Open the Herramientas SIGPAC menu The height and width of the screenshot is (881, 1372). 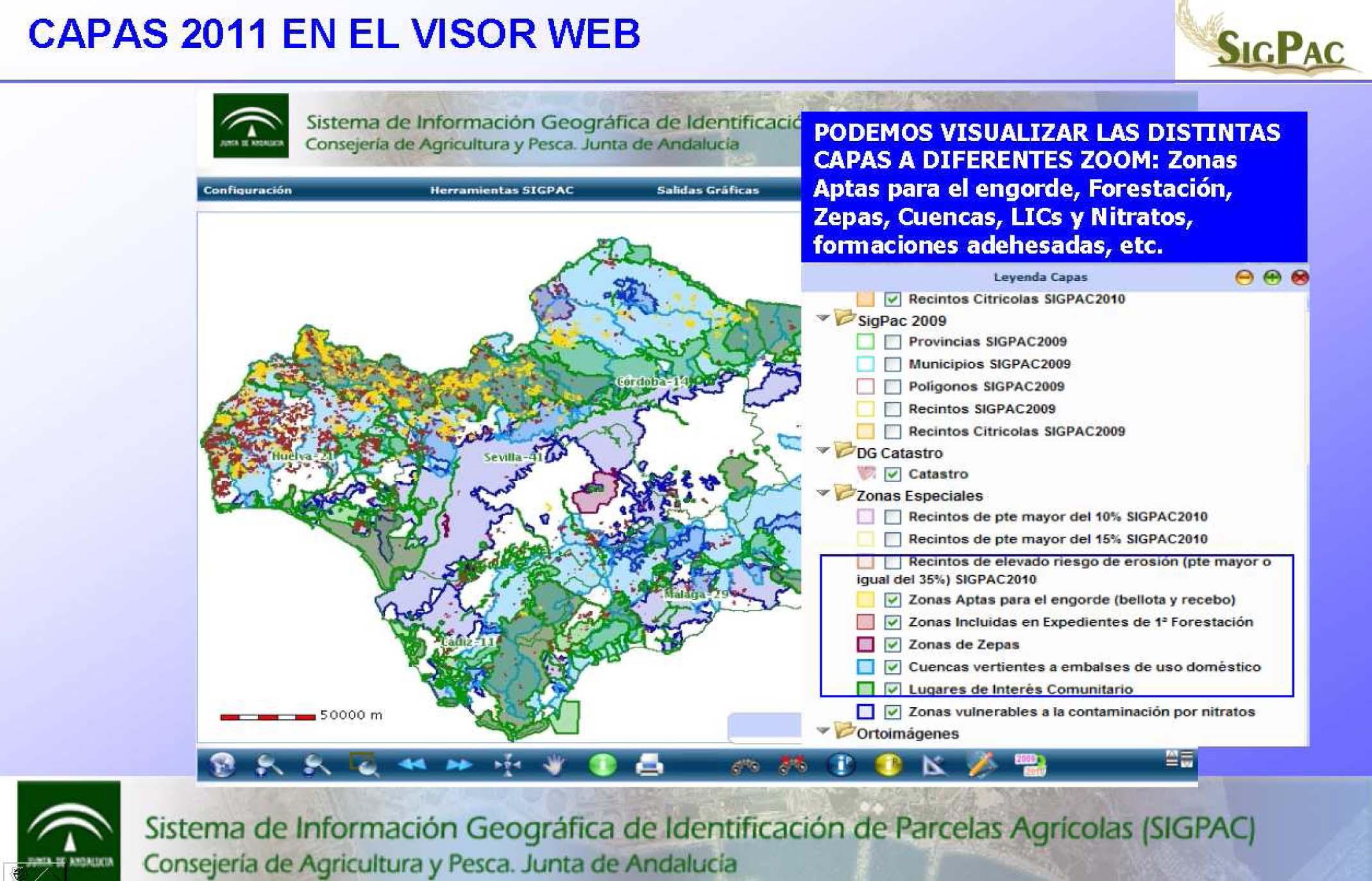pos(502,190)
